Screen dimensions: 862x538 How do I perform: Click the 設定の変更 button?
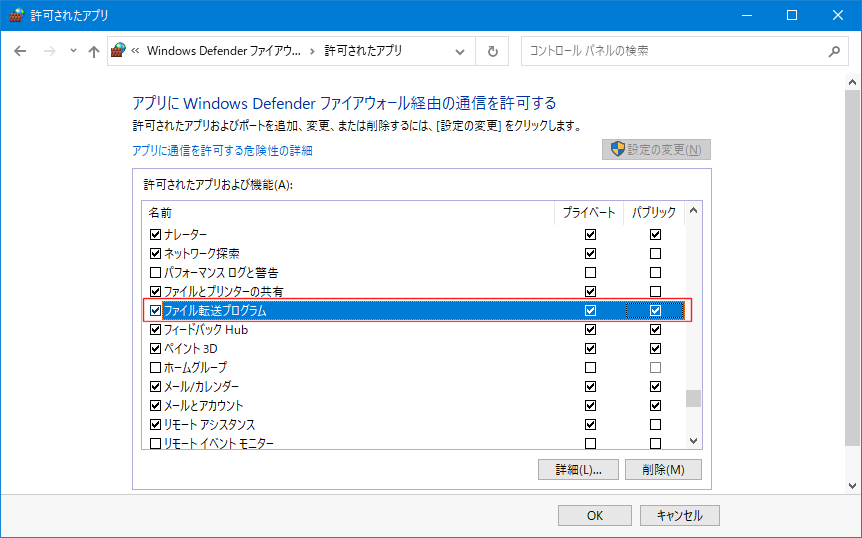pos(656,149)
